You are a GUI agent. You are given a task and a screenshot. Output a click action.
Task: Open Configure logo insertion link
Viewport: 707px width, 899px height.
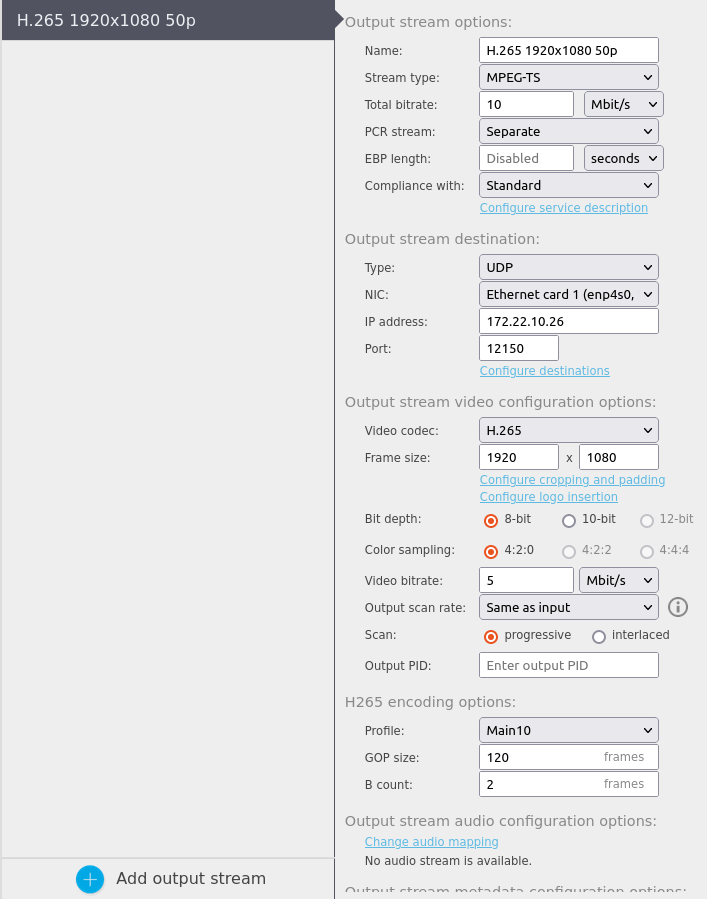point(549,497)
